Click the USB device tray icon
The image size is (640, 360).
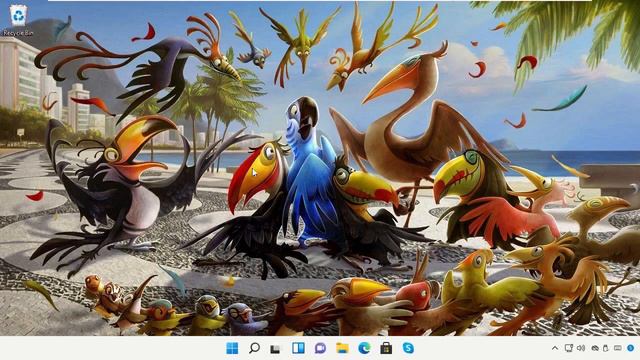coord(606,348)
